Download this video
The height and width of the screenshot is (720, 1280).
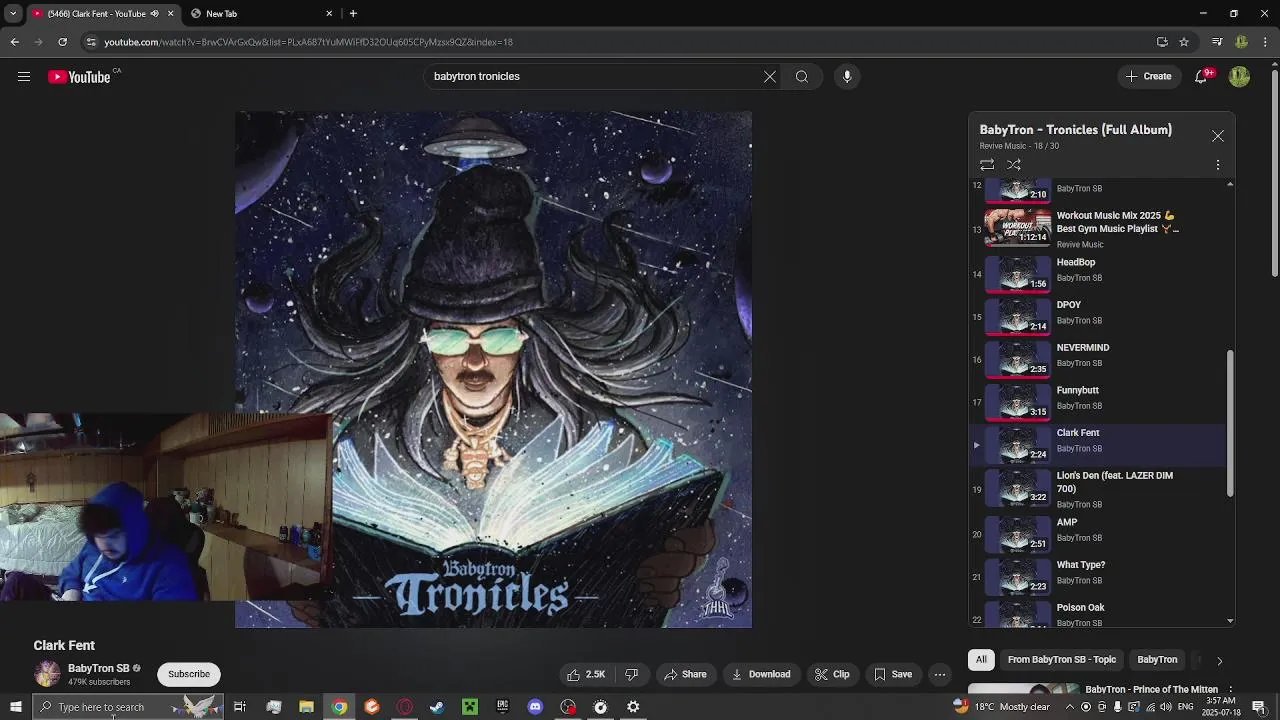pos(761,675)
